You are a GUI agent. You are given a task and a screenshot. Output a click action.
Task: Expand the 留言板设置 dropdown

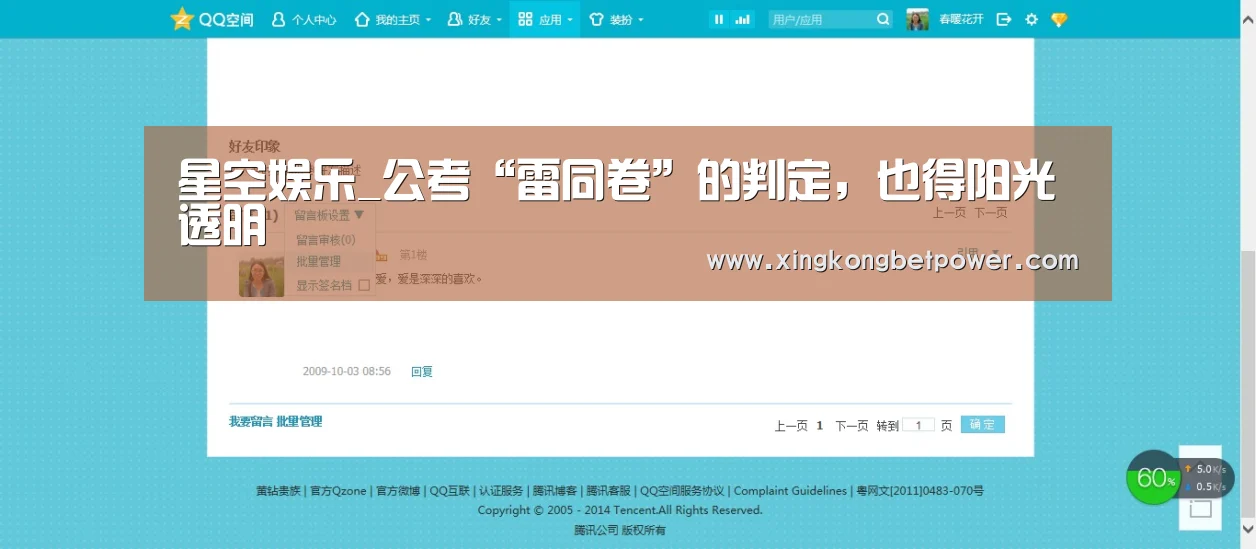[329, 215]
